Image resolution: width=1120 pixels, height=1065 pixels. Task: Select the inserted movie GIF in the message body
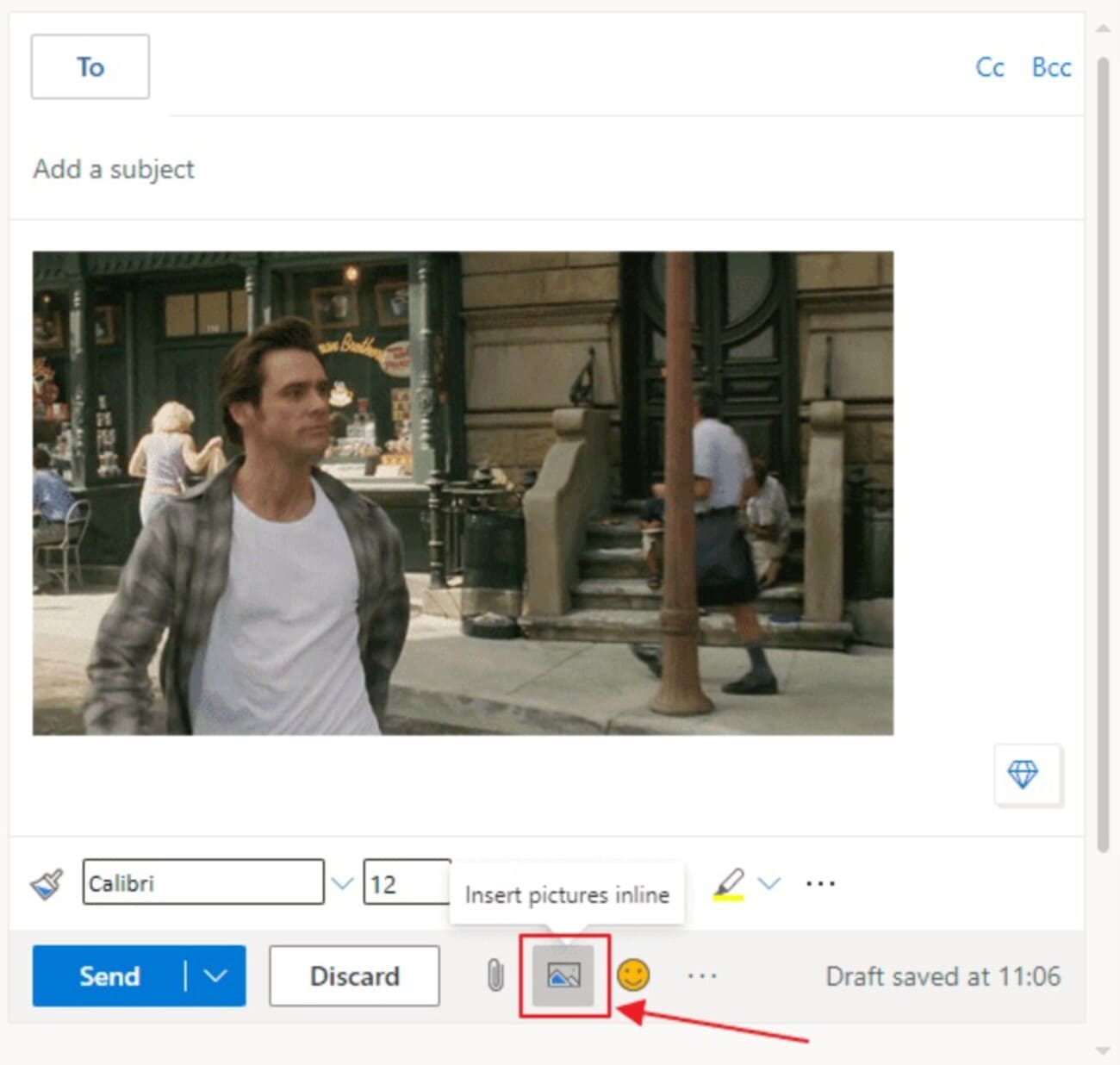(x=464, y=489)
